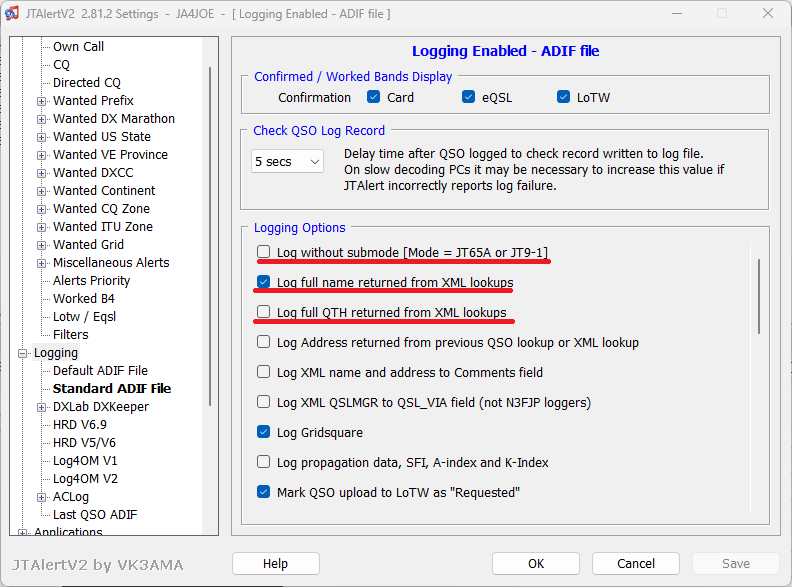Enable Log full QTH from XML lookups
The width and height of the screenshot is (792, 587).
(263, 312)
